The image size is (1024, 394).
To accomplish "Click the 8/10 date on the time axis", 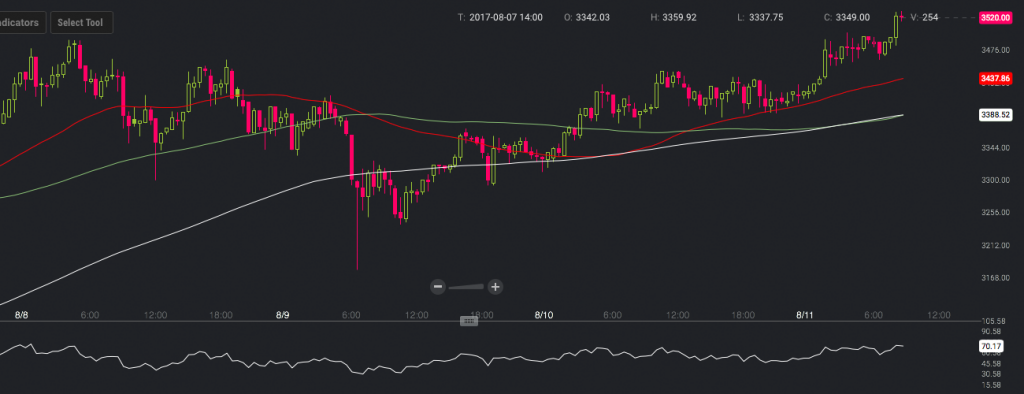I will coord(543,315).
